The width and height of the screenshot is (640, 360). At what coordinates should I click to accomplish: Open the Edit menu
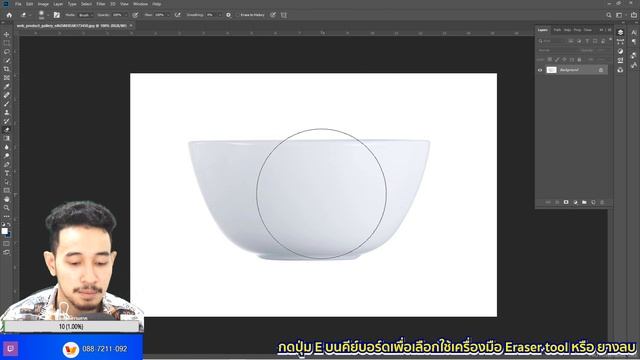click(x=30, y=4)
